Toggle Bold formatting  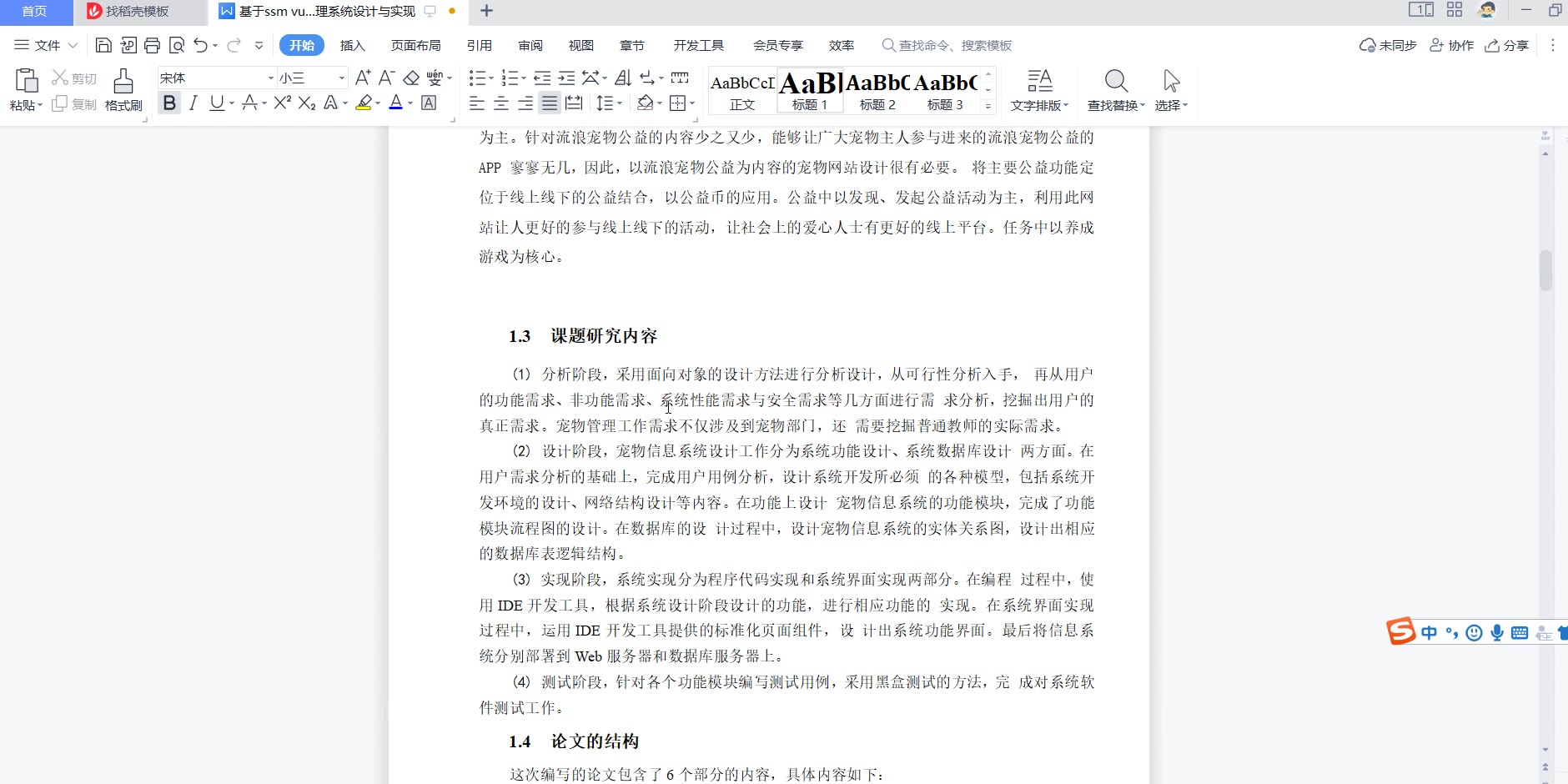[169, 103]
